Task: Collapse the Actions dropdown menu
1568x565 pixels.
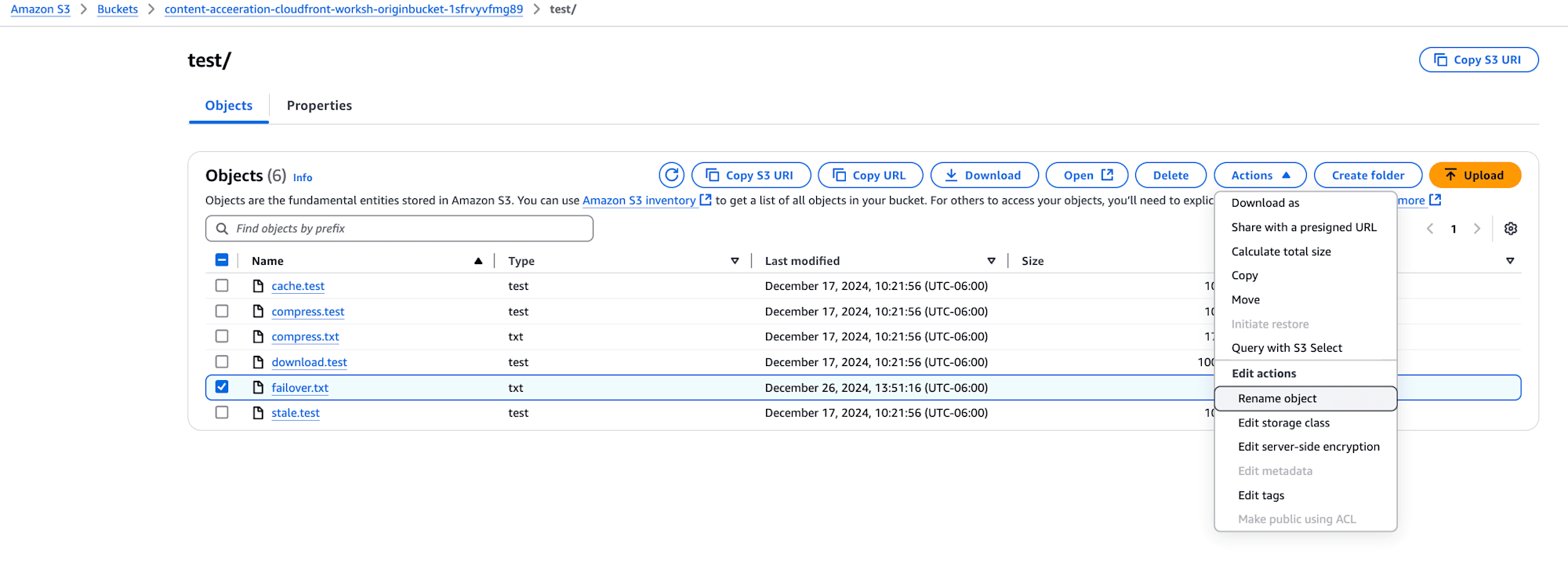Action: coord(1260,176)
